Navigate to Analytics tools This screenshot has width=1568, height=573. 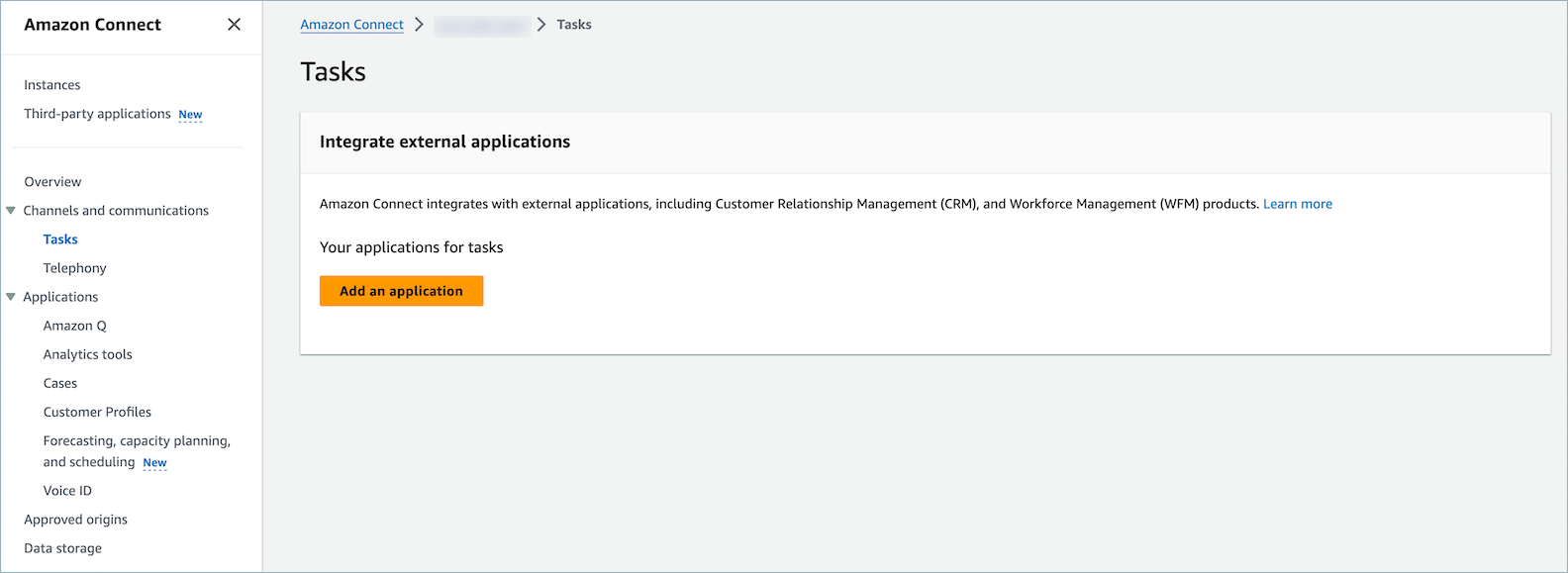tap(87, 354)
